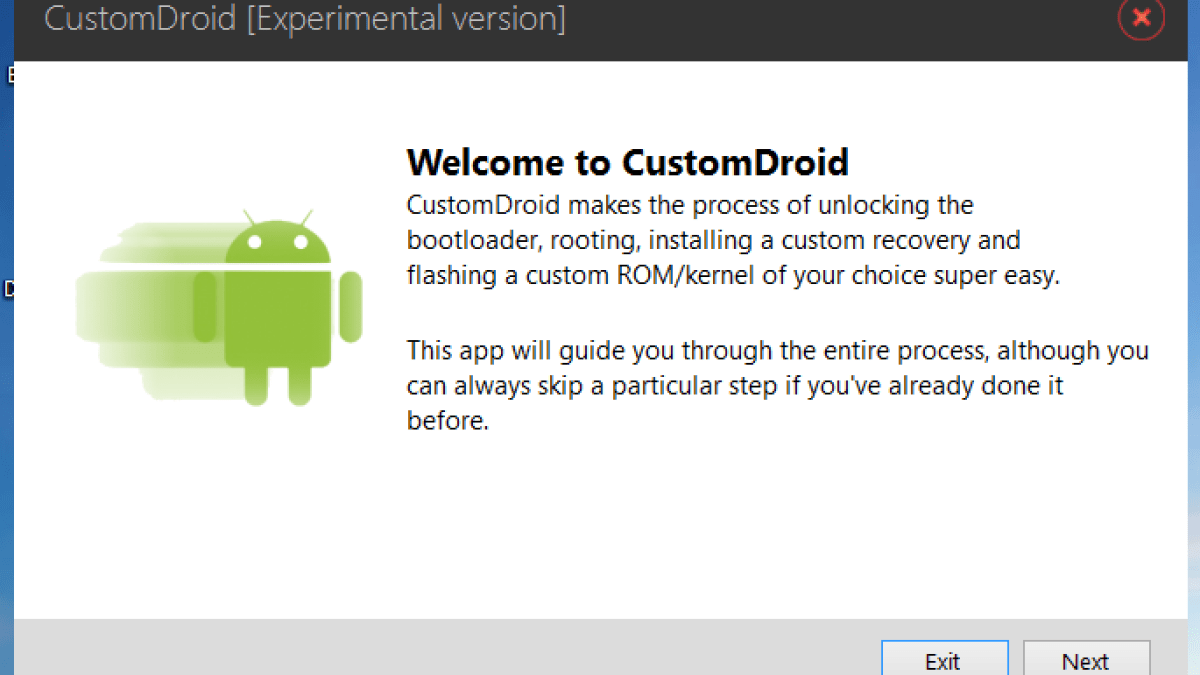Click the Welcome to CustomDroid heading
The width and height of the screenshot is (1200, 675).
(627, 161)
